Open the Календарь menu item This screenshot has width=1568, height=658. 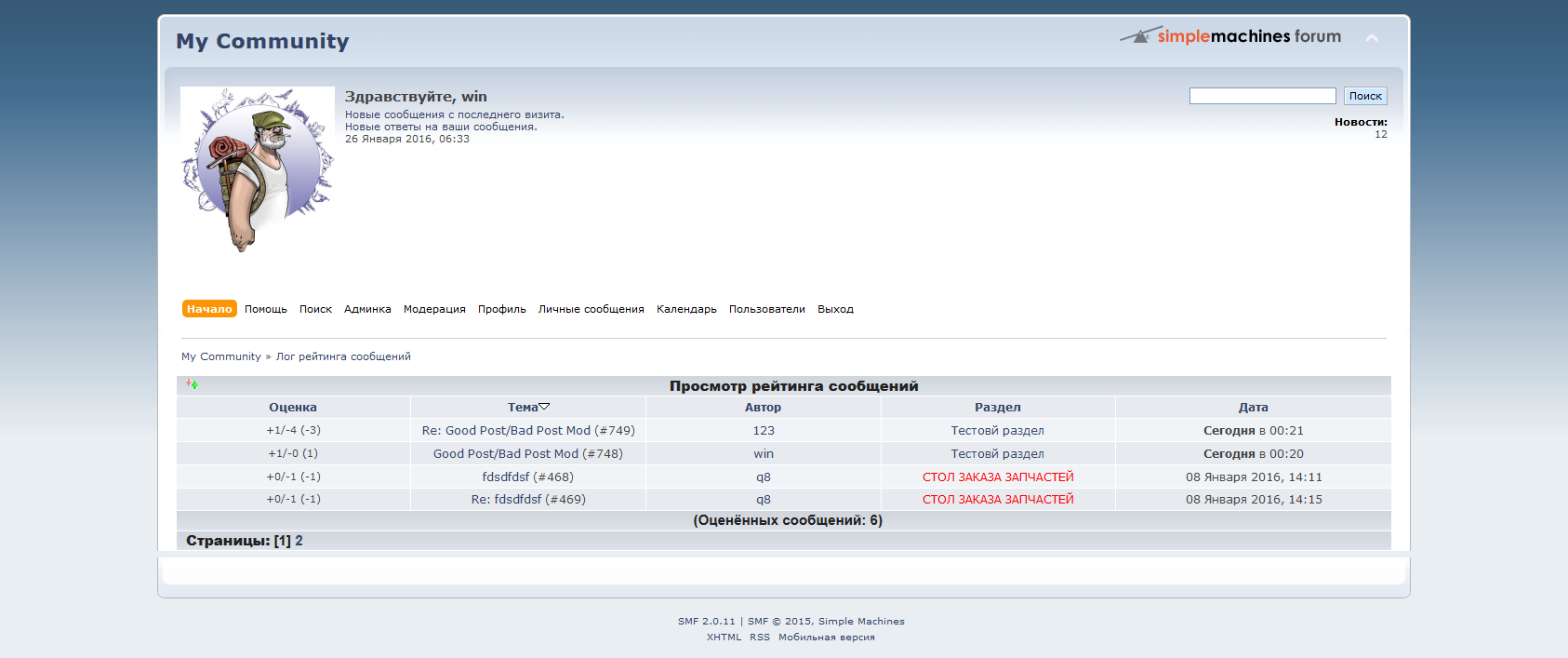[686, 309]
